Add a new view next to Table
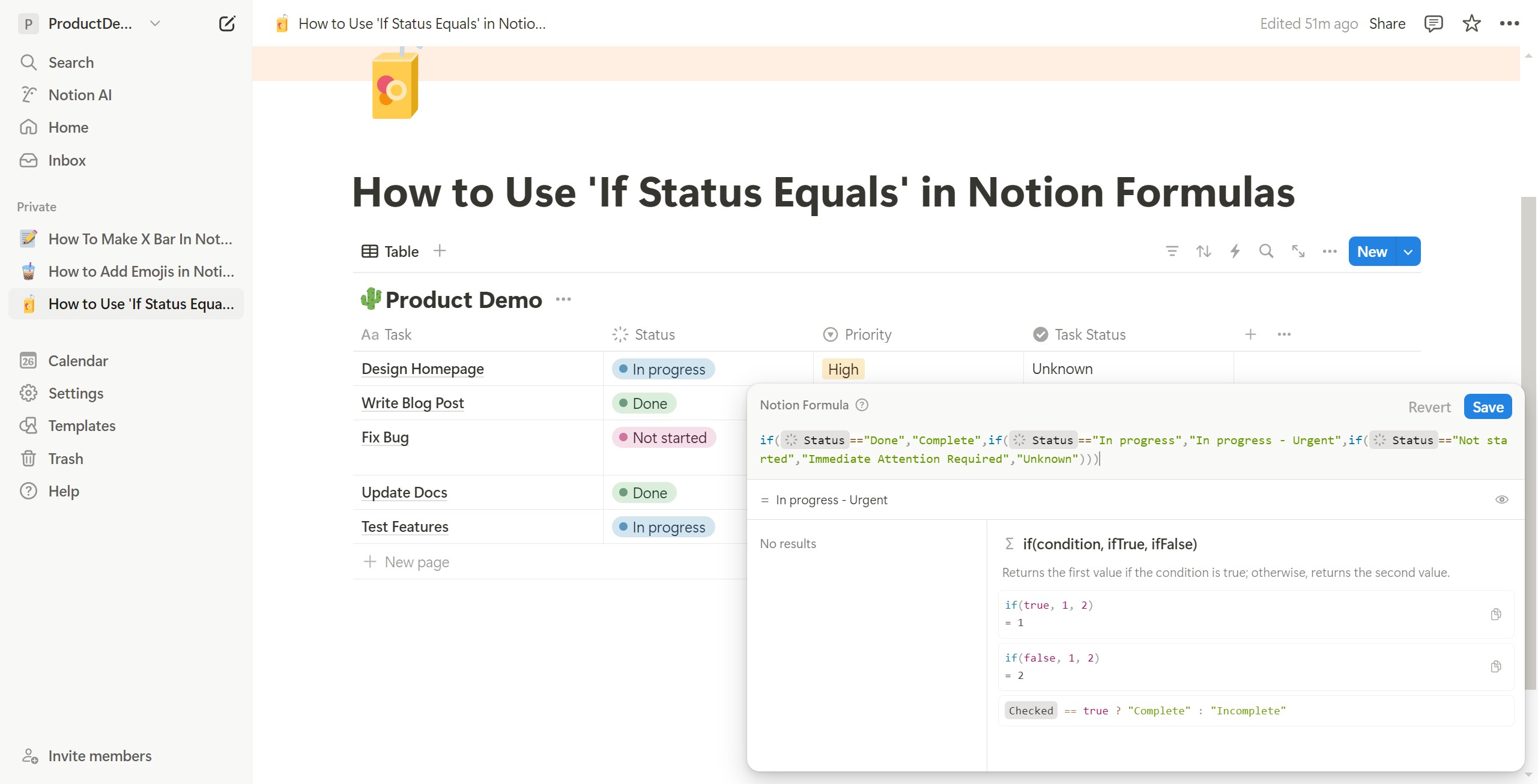This screenshot has width=1538, height=784. [440, 250]
